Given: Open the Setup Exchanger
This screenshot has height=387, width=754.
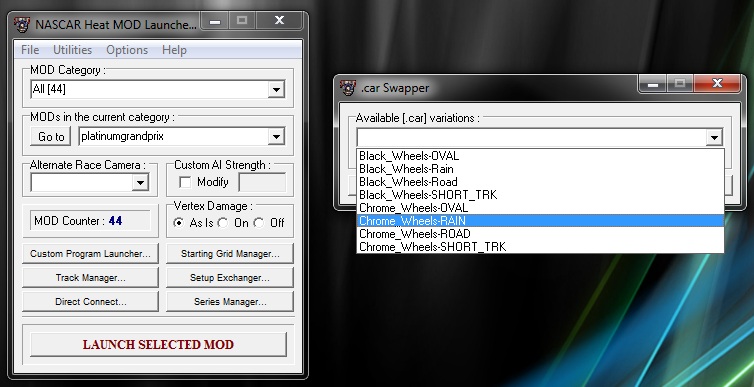Looking at the screenshot, I should [x=230, y=278].
